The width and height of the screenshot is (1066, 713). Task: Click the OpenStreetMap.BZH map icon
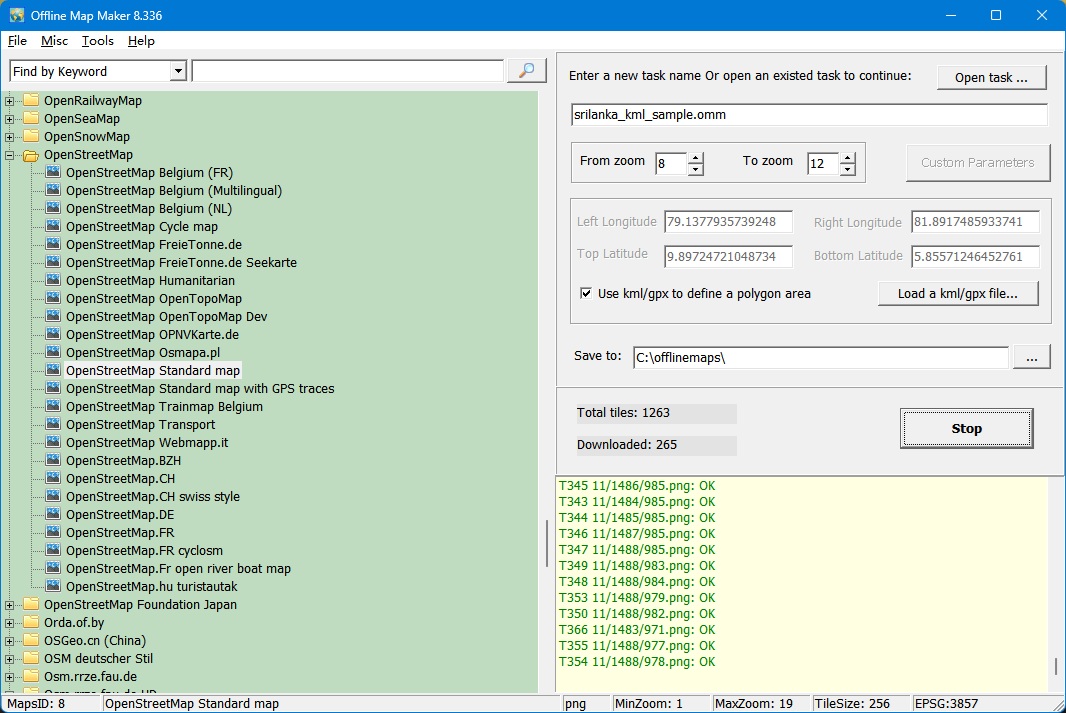tap(53, 461)
